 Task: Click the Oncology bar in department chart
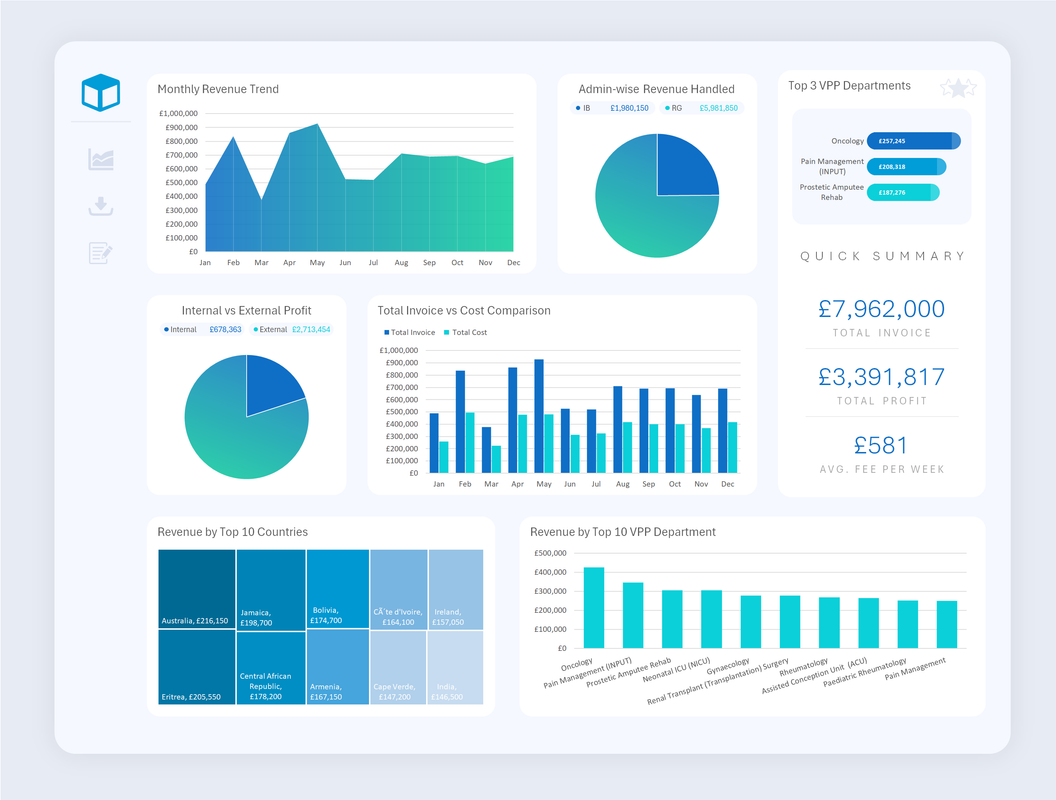[593, 607]
